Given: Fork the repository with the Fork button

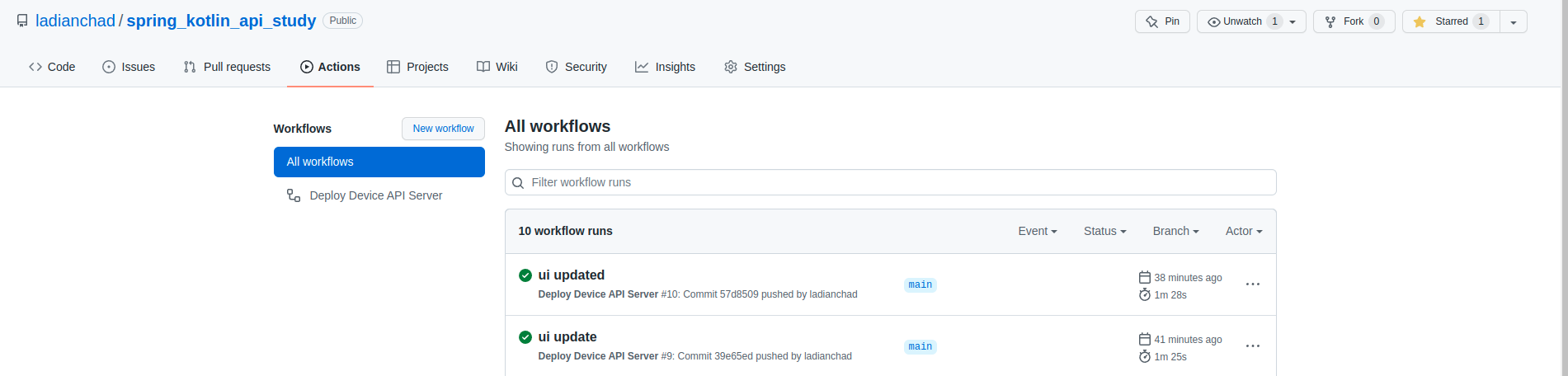Looking at the screenshot, I should [x=1354, y=21].
